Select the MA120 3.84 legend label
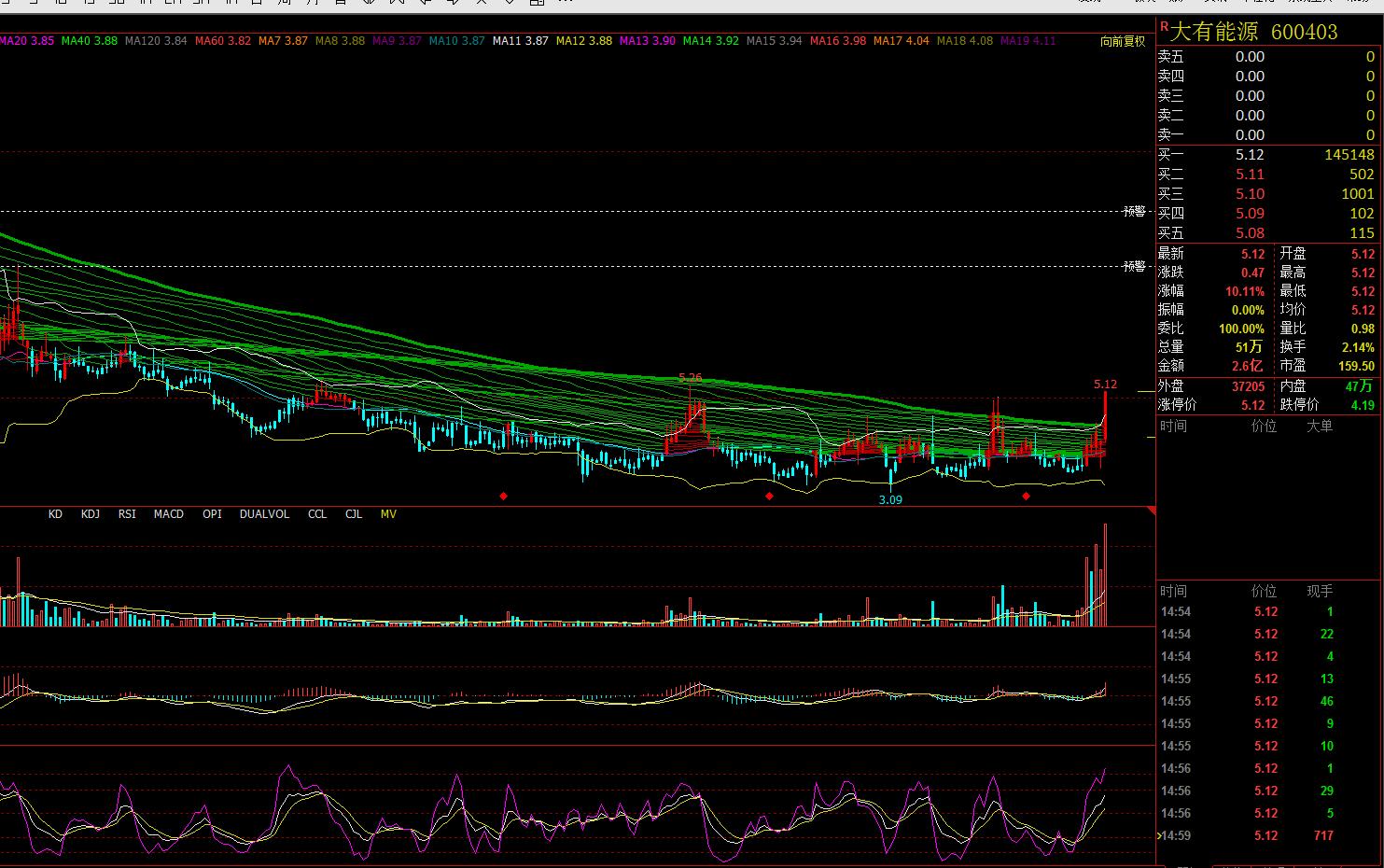1384x868 pixels. (x=156, y=41)
